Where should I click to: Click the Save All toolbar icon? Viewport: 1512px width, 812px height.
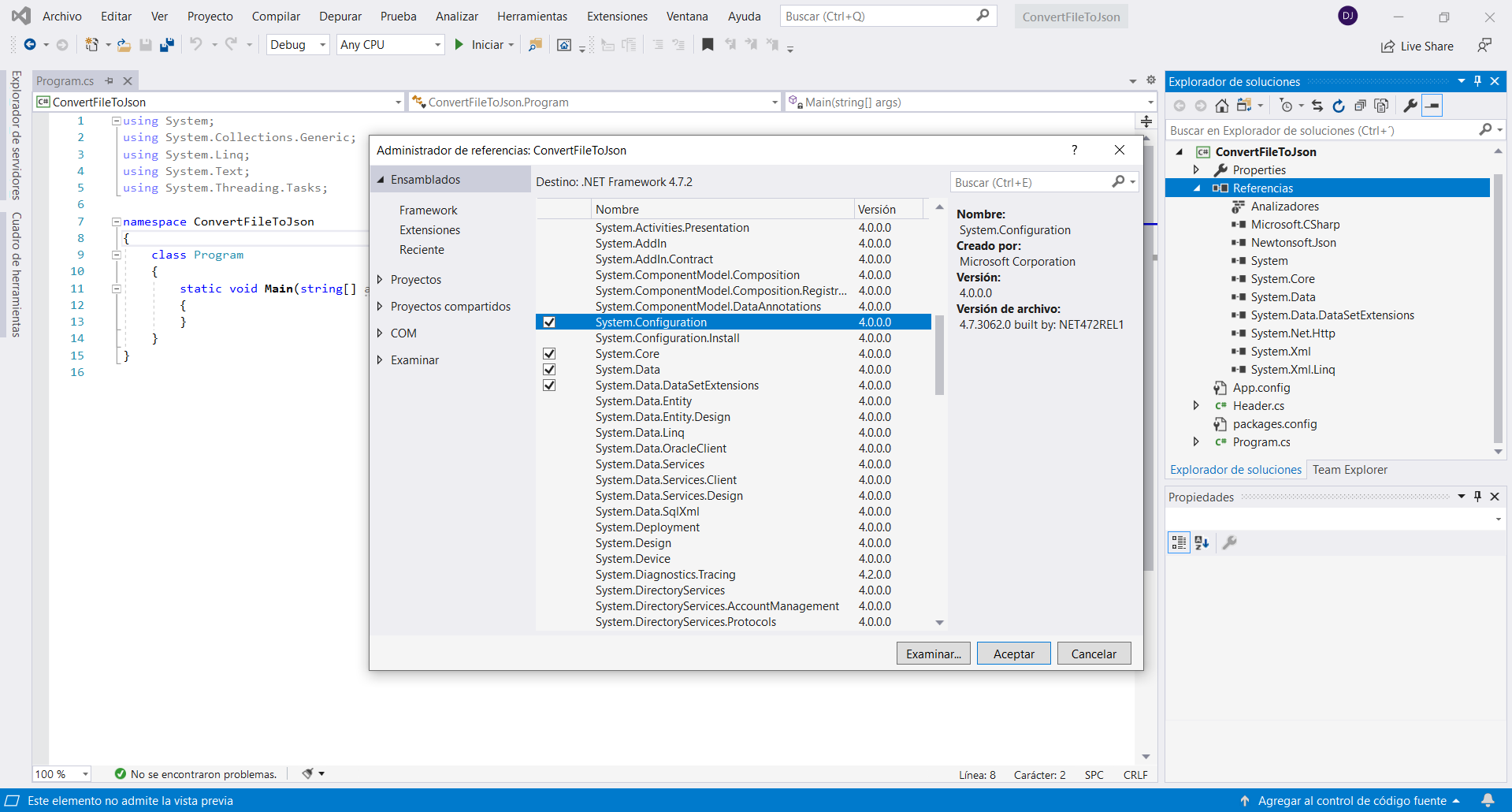click(166, 45)
